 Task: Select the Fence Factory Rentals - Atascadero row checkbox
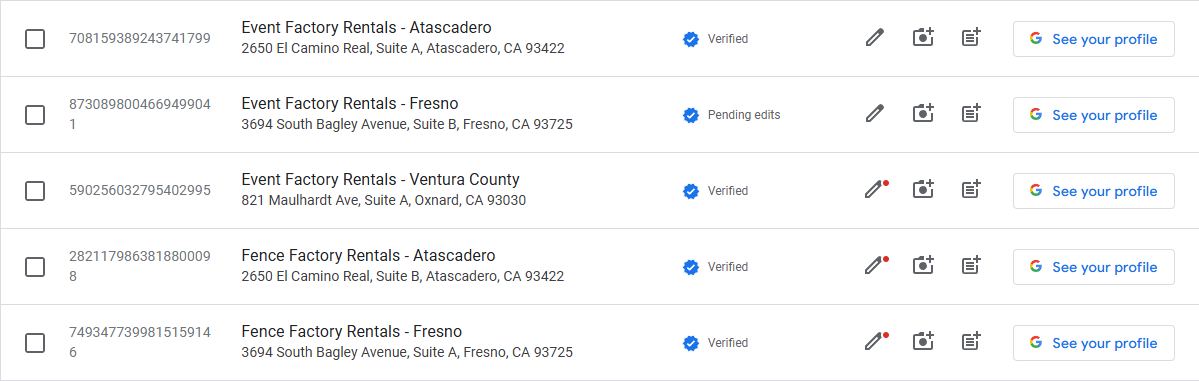coord(34,267)
